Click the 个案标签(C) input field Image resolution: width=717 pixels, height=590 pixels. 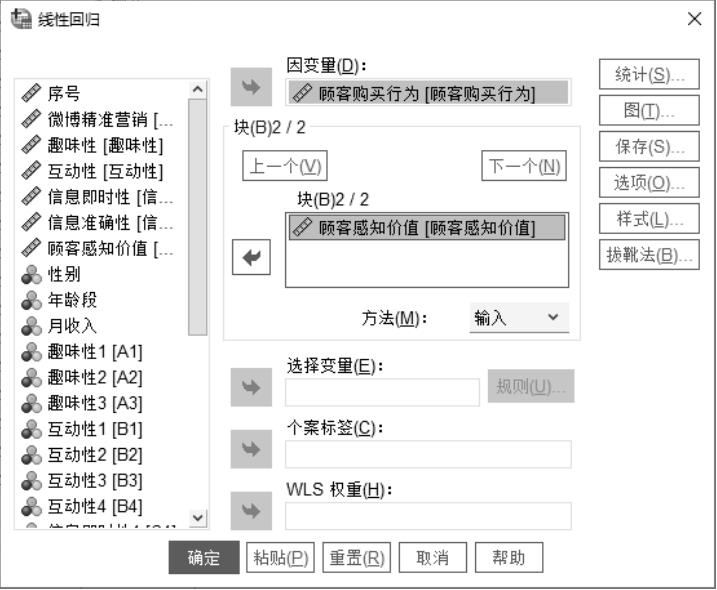[x=428, y=454]
